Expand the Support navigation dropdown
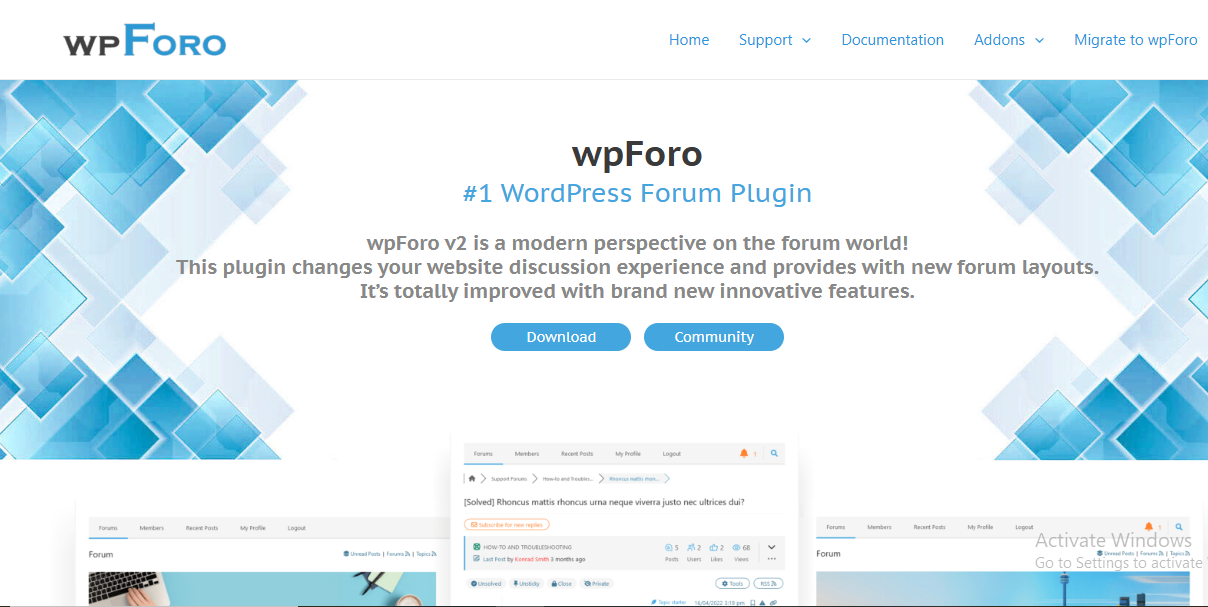This screenshot has width=1208, height=607. pos(775,40)
